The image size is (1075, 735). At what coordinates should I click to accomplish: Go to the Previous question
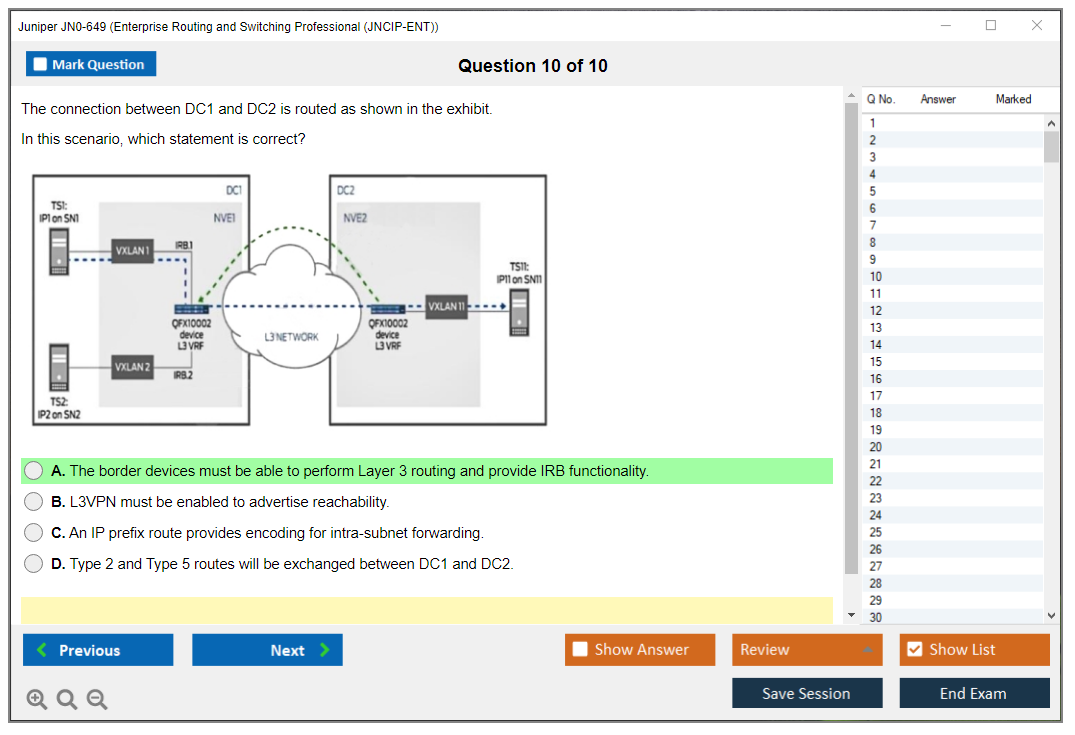point(98,650)
